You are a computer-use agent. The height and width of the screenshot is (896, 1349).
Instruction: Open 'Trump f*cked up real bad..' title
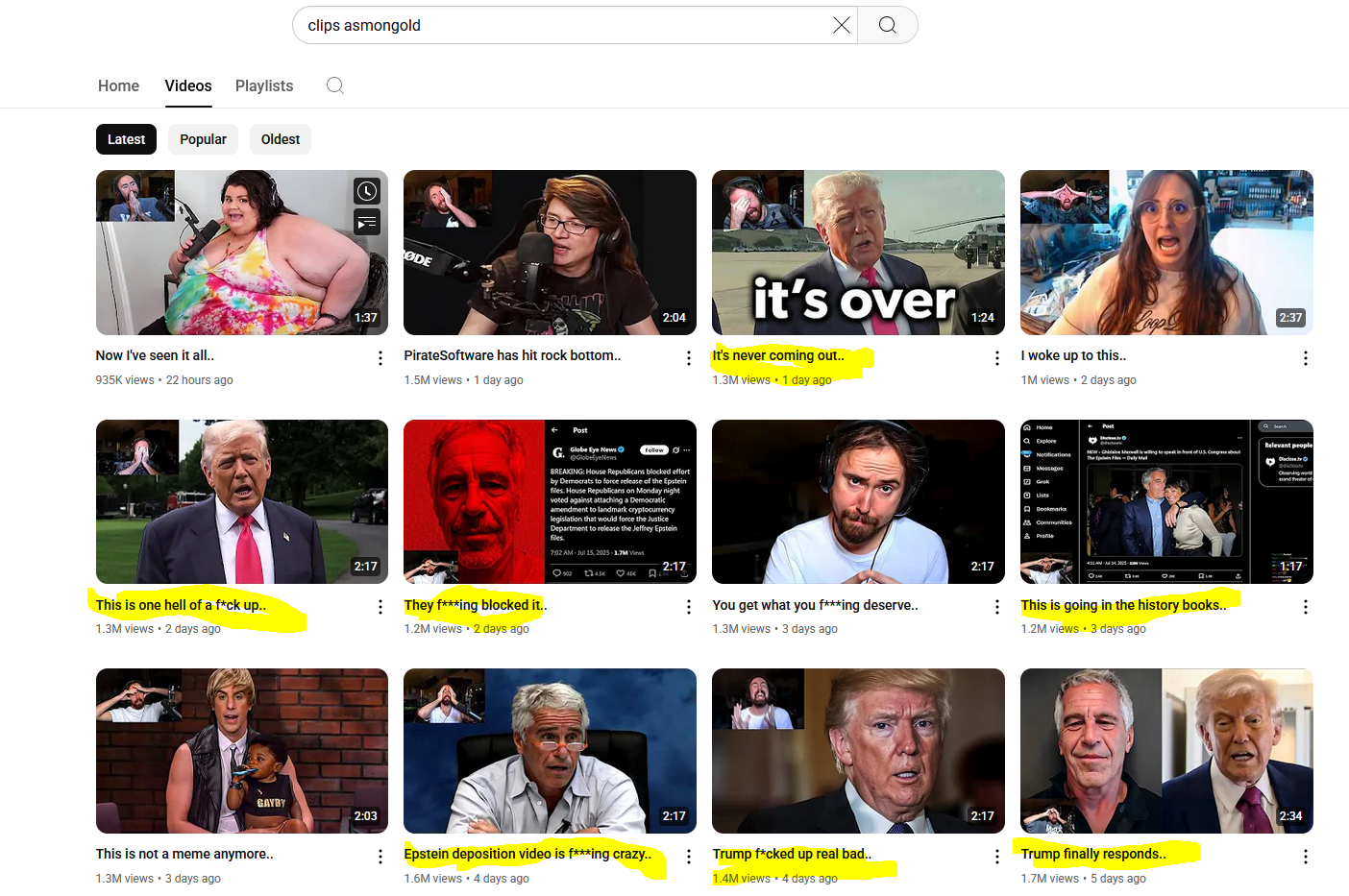792,854
